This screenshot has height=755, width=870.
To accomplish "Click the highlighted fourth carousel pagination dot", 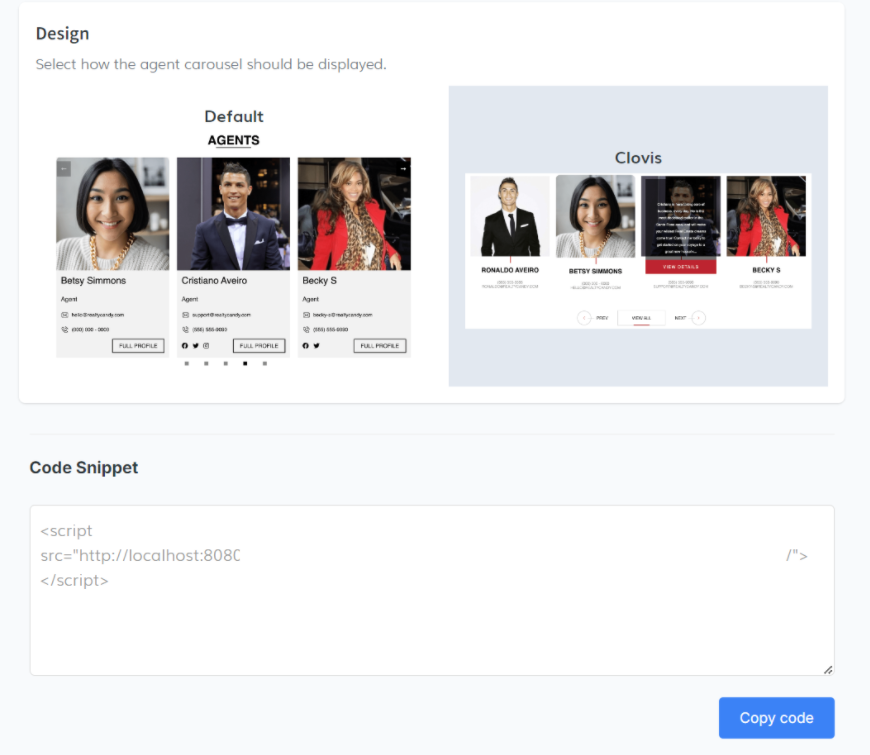I will click(245, 363).
